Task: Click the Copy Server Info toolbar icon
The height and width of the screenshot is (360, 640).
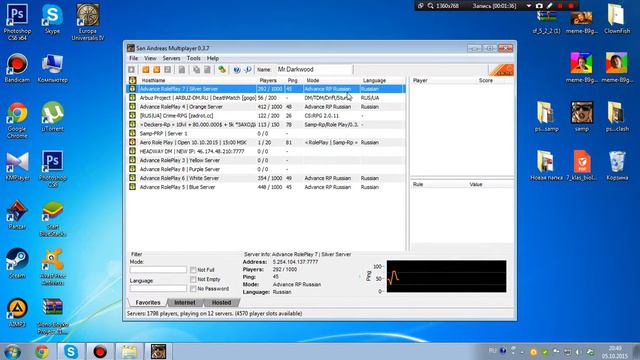Action: [x=196, y=70]
